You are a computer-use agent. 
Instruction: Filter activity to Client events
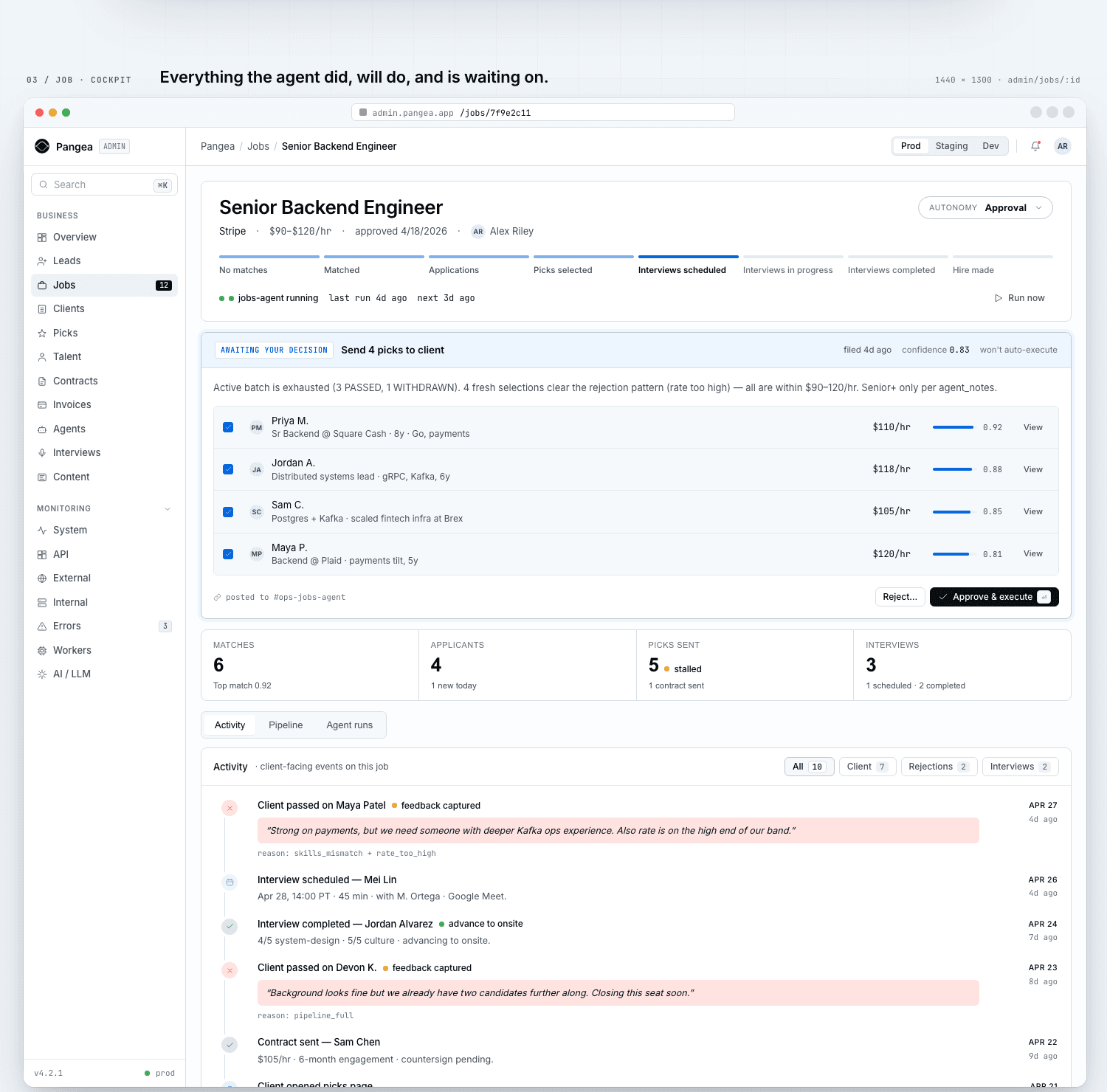tap(867, 767)
